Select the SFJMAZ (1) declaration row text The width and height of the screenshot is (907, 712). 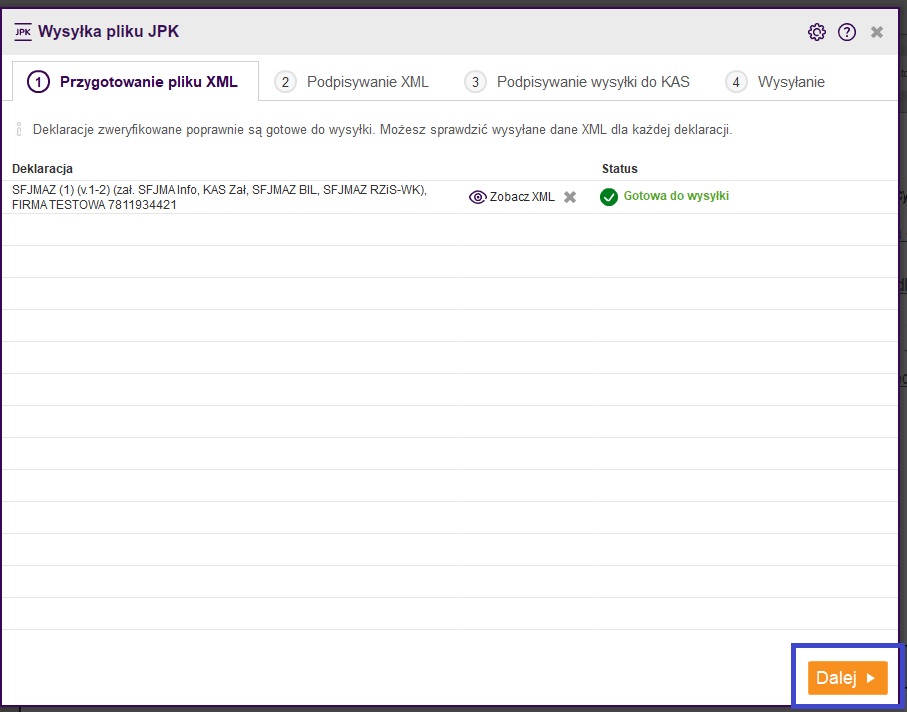click(219, 197)
